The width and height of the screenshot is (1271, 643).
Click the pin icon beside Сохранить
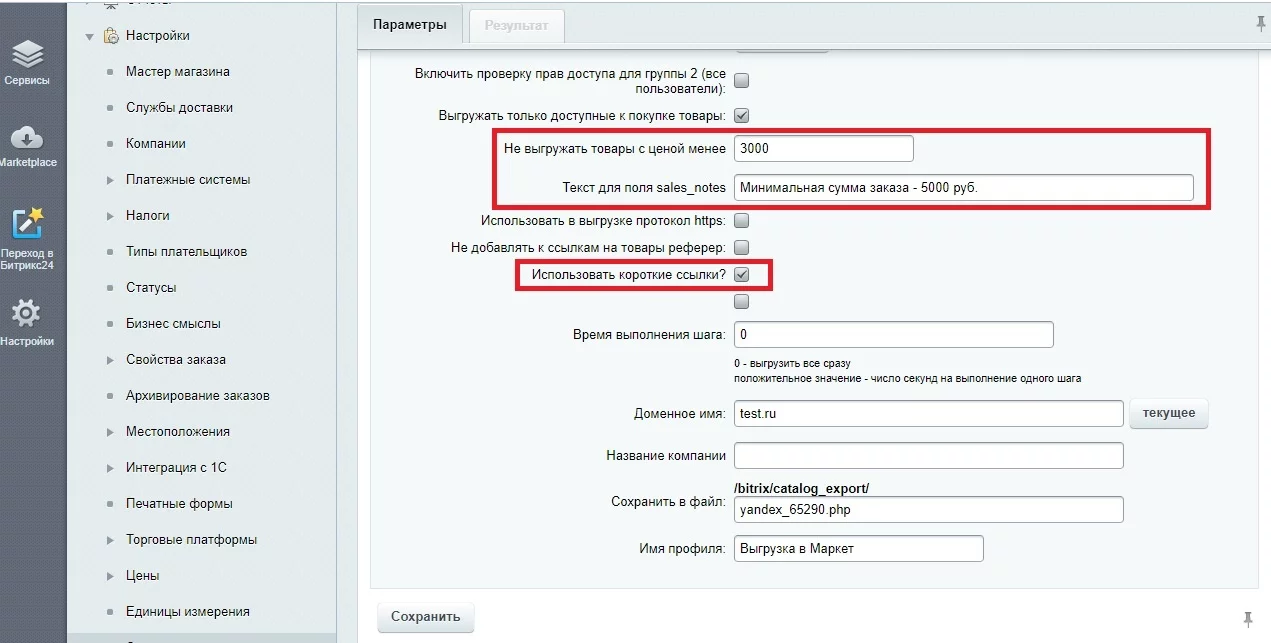[x=1247, y=617]
